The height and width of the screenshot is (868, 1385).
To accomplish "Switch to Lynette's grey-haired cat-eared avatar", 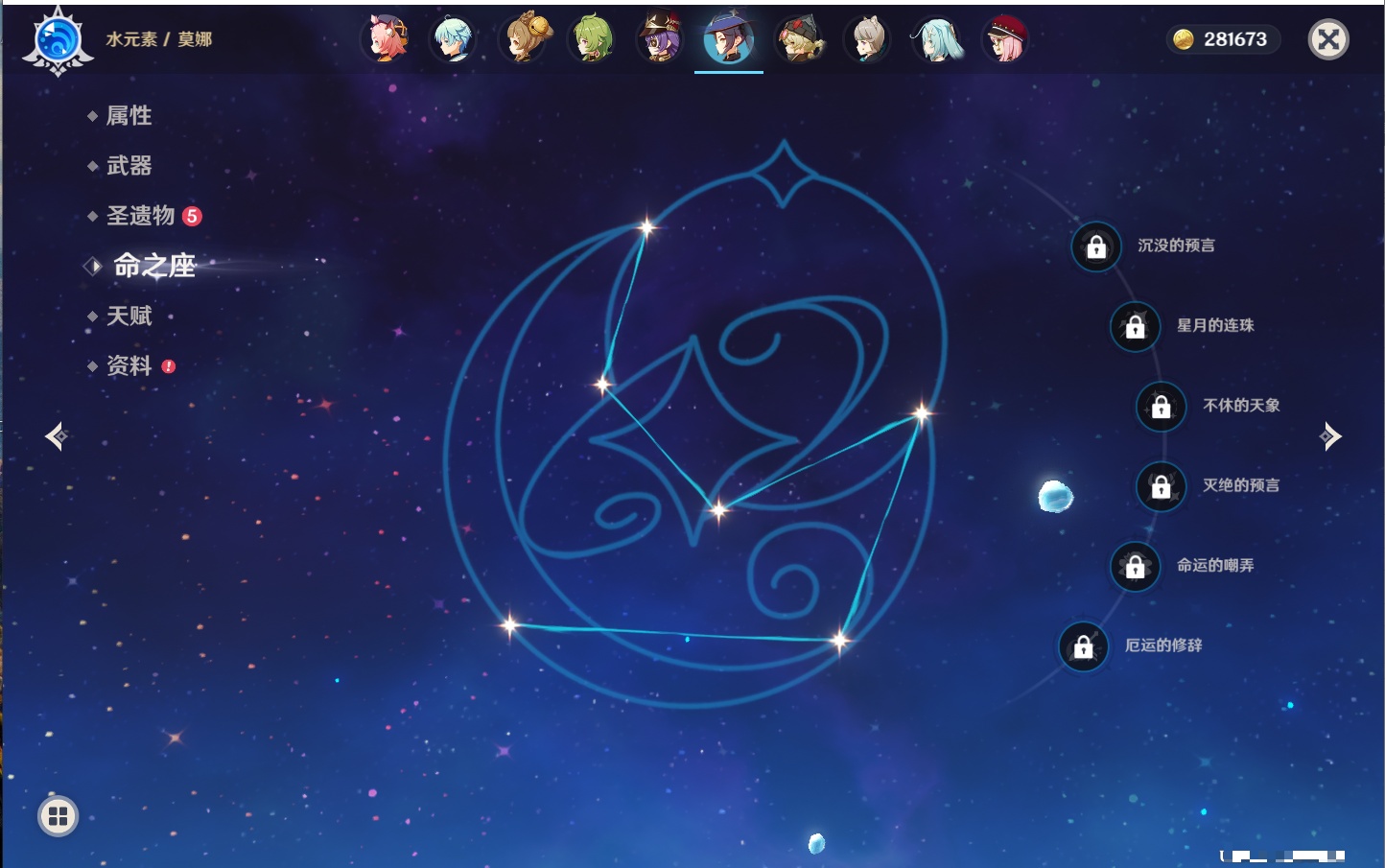I will tap(868, 39).
